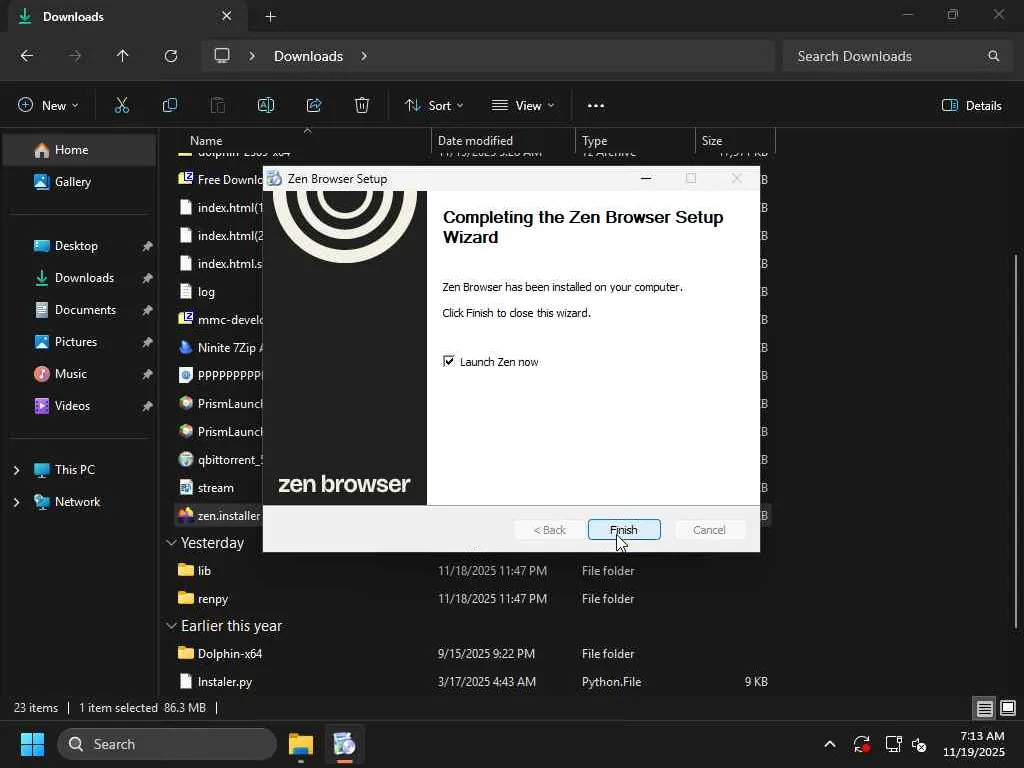Select the renpy folder
The height and width of the screenshot is (768, 1024).
tap(473, 599)
